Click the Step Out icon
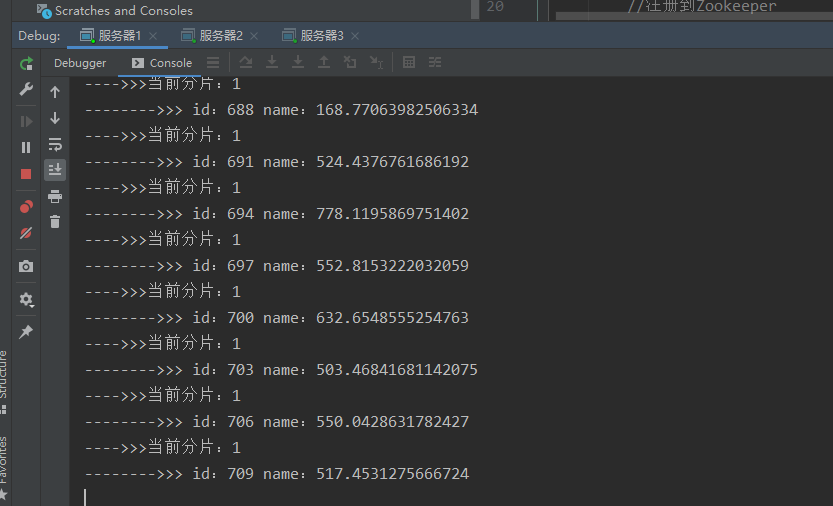This screenshot has width=833, height=506. tap(324, 62)
